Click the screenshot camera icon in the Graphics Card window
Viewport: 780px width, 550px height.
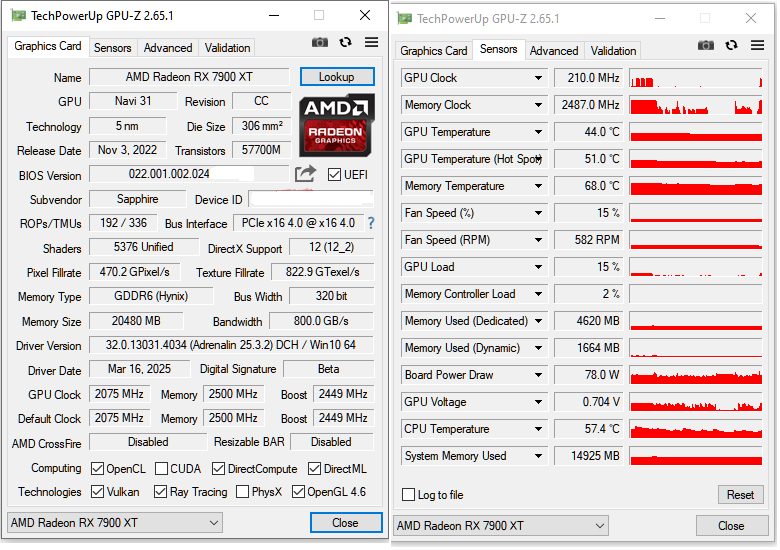pyautogui.click(x=320, y=43)
